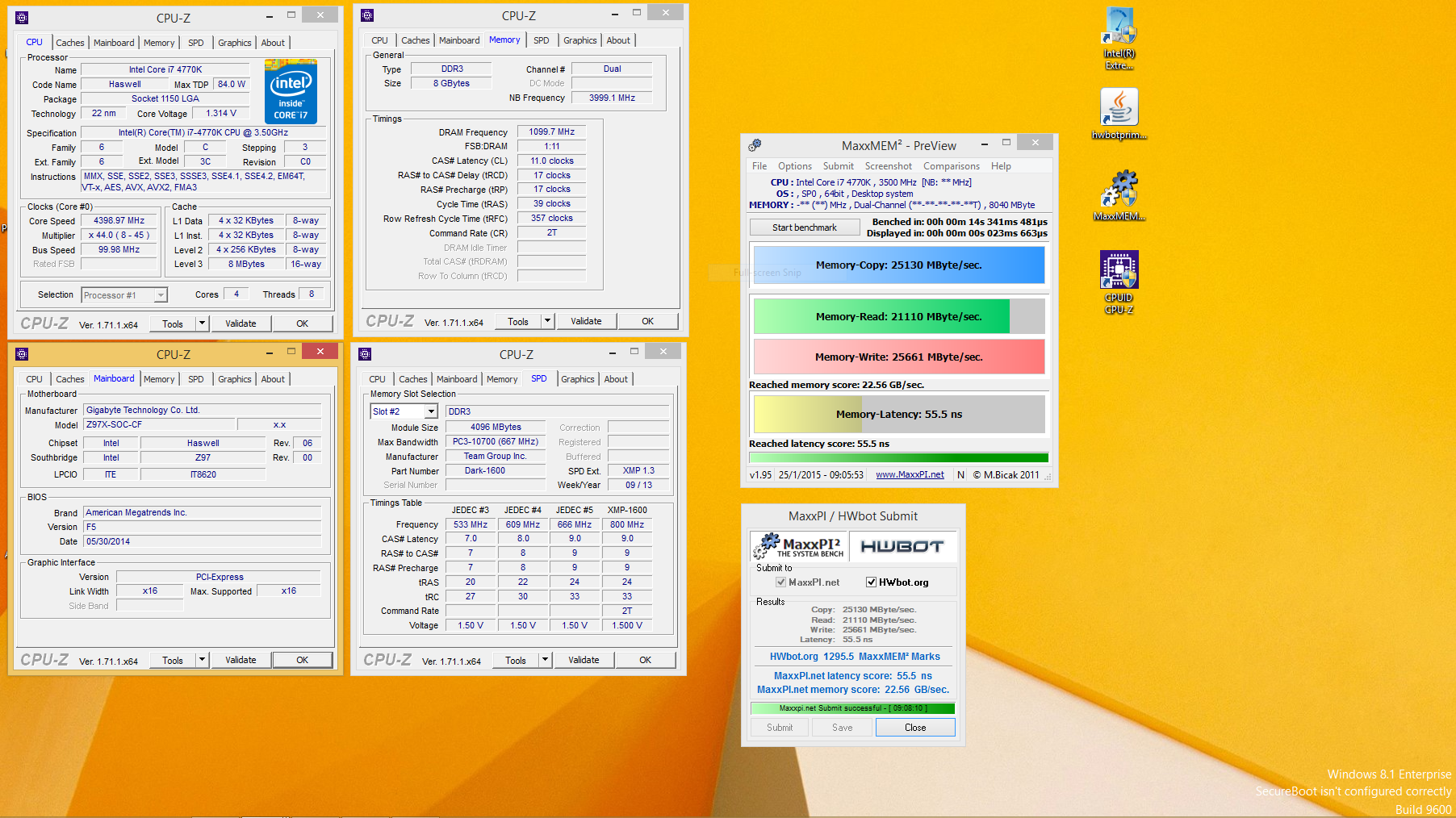Image resolution: width=1456 pixels, height=818 pixels.
Task: Switch to Memory tab in SPD CPU-Z window
Action: tap(502, 379)
